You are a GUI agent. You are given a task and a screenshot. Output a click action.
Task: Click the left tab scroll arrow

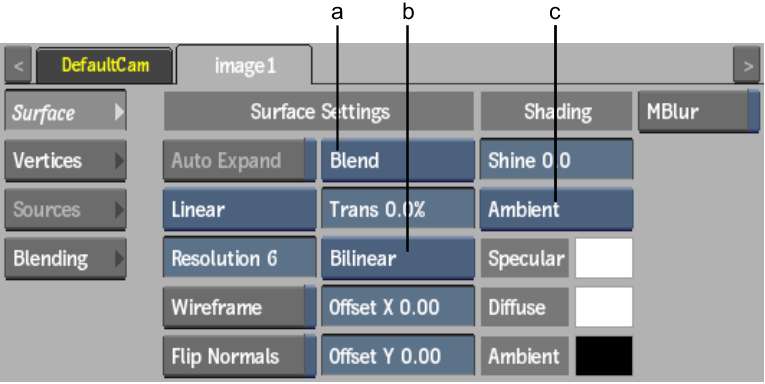pos(19,65)
